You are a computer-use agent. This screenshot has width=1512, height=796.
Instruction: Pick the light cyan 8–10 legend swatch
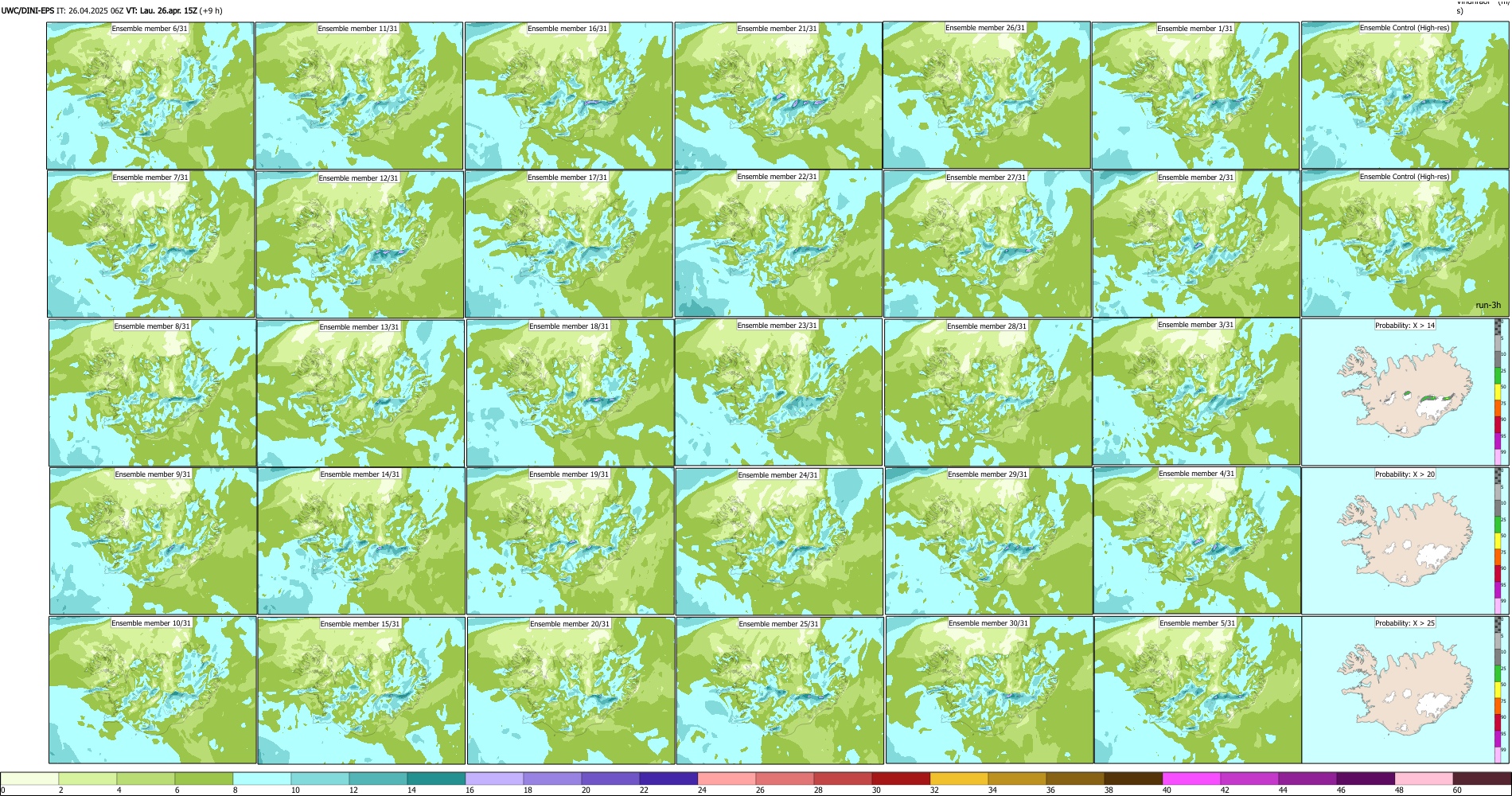coord(262,778)
